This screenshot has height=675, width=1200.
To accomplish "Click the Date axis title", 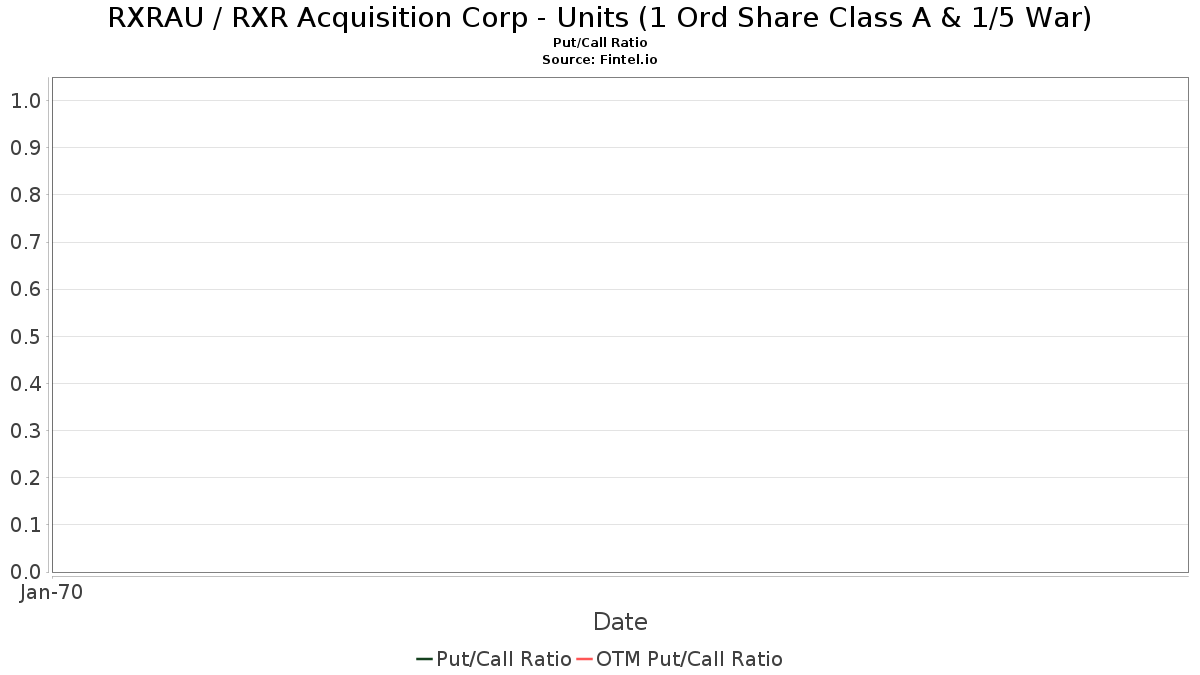I will (x=620, y=622).
